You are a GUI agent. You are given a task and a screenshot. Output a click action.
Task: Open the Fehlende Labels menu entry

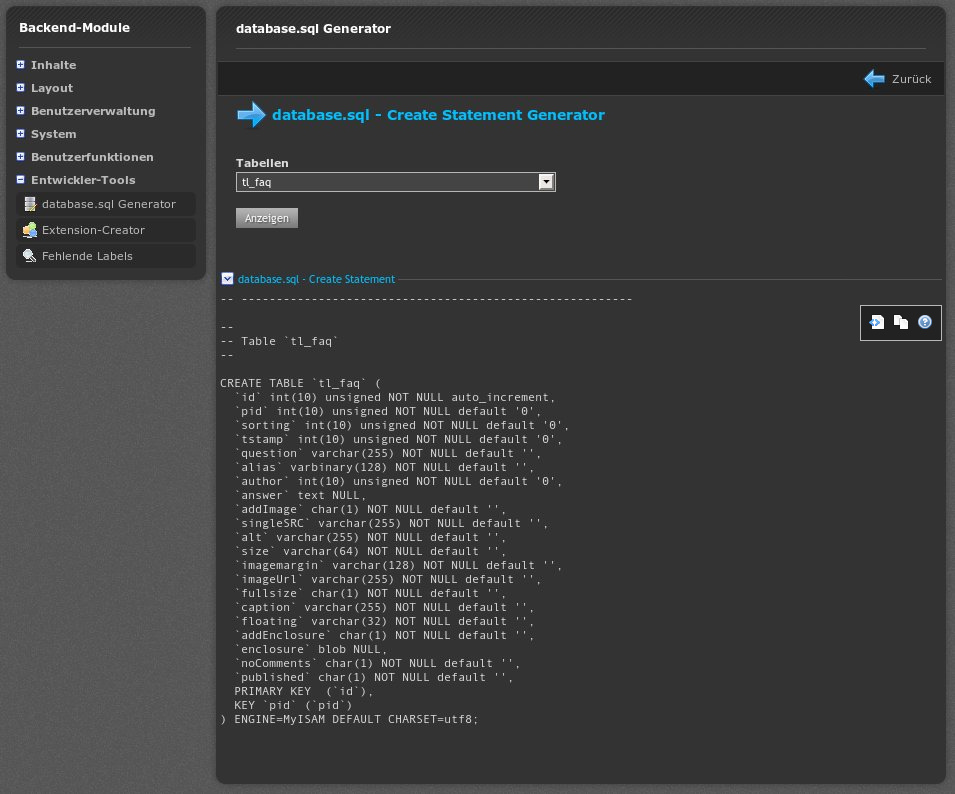pyautogui.click(x=87, y=256)
